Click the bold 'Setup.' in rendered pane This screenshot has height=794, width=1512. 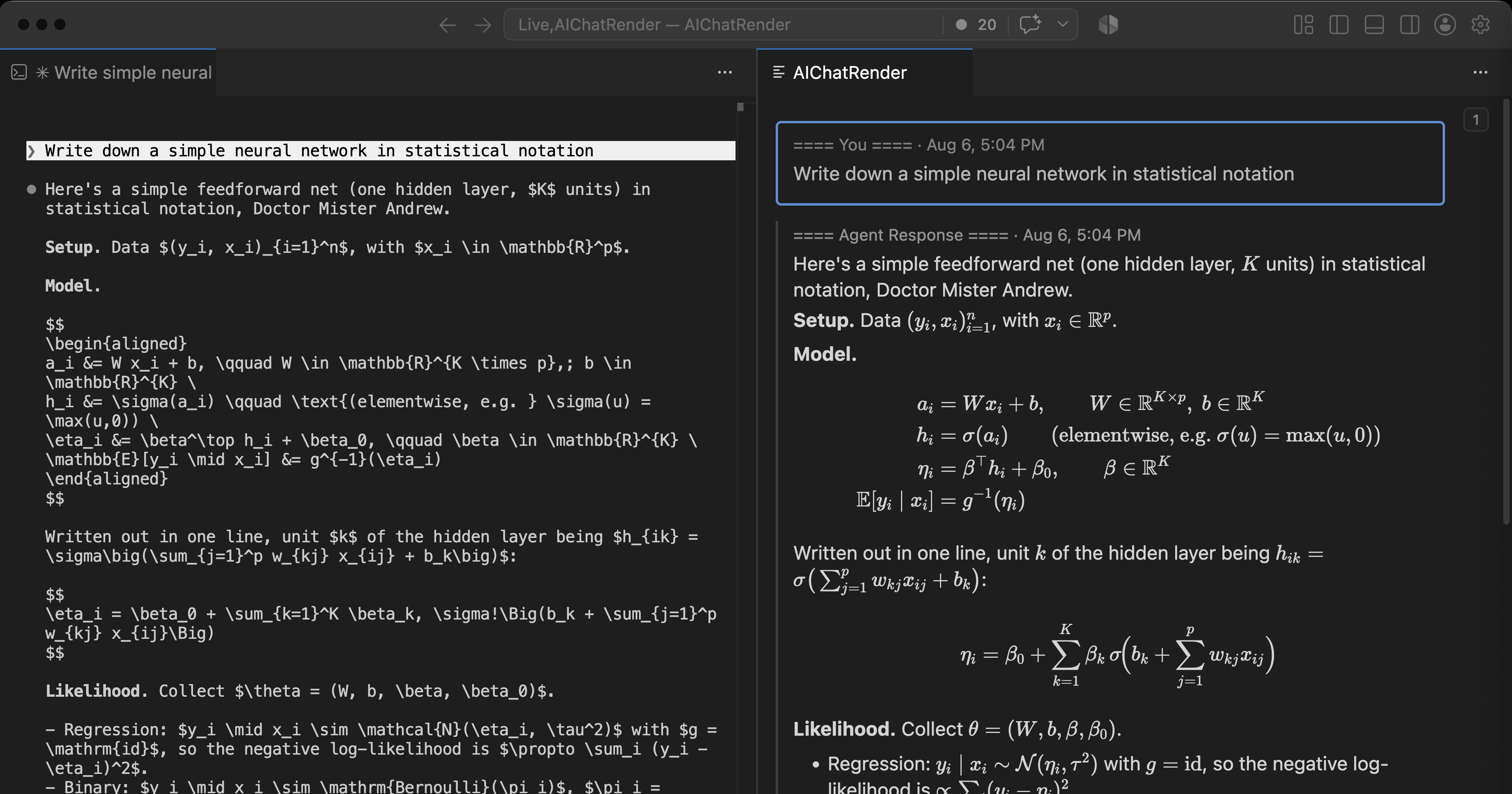click(823, 321)
